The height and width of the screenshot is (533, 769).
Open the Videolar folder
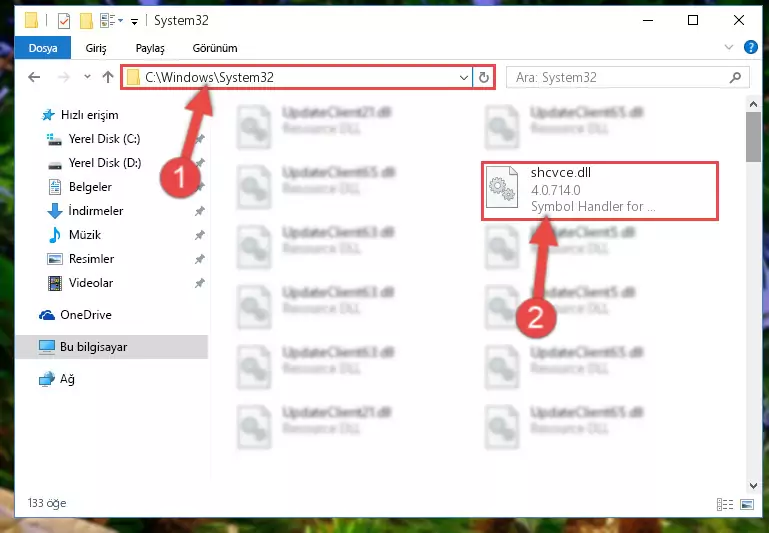91,283
